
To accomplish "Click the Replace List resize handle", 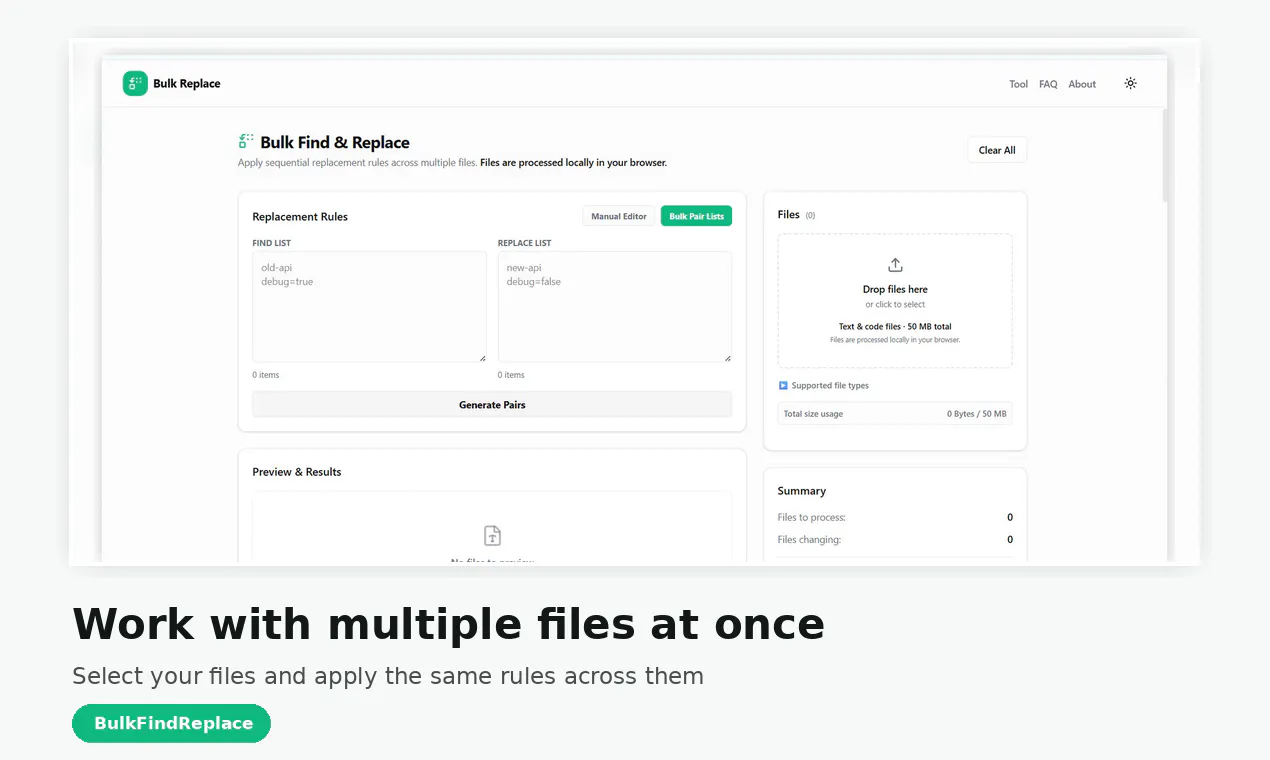I will (x=727, y=358).
